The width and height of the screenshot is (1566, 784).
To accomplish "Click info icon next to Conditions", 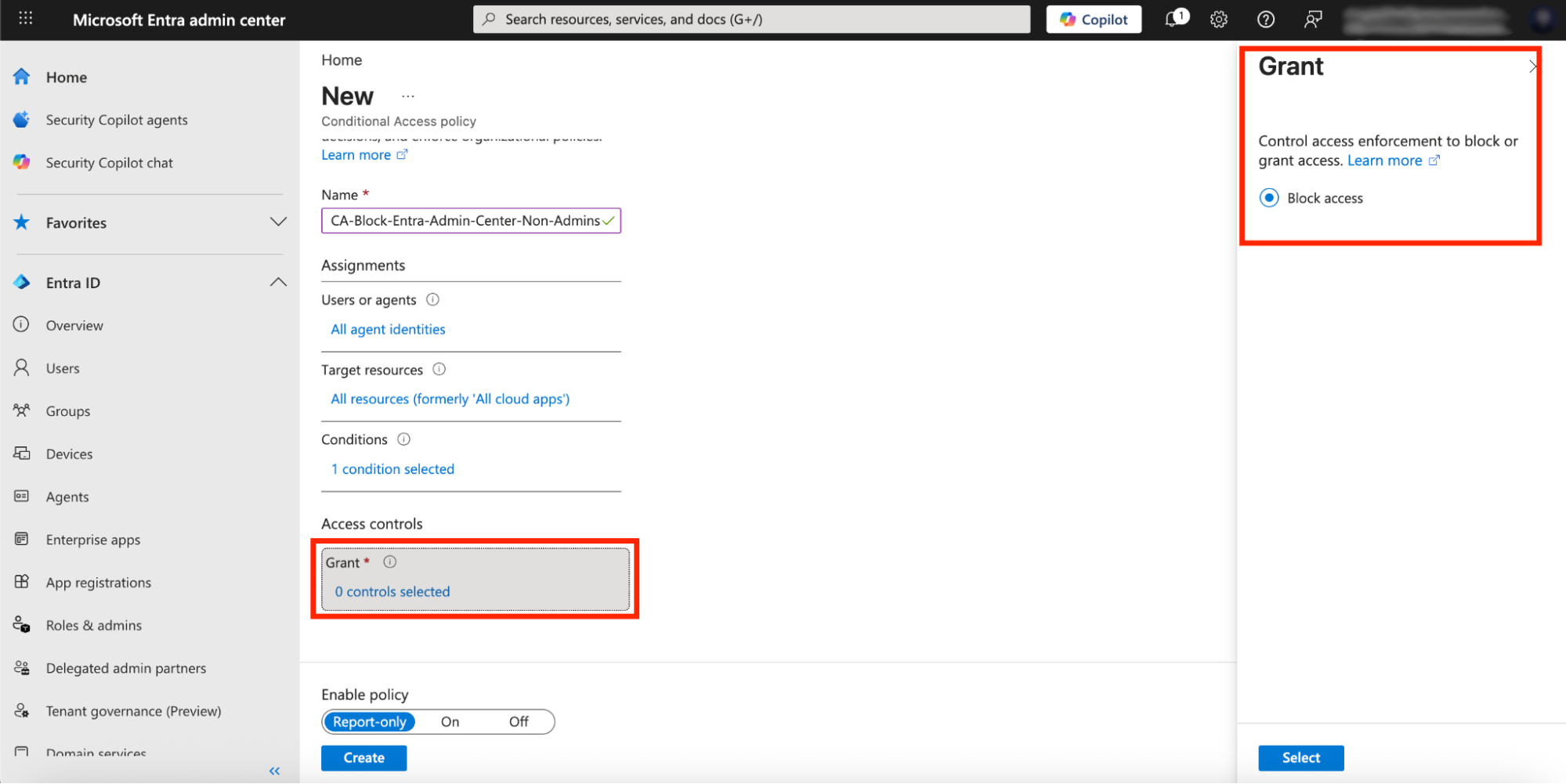I will (403, 439).
